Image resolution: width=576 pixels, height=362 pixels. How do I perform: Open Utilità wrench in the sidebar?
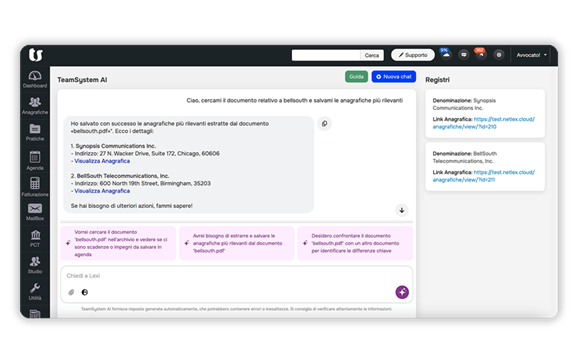pos(35,291)
